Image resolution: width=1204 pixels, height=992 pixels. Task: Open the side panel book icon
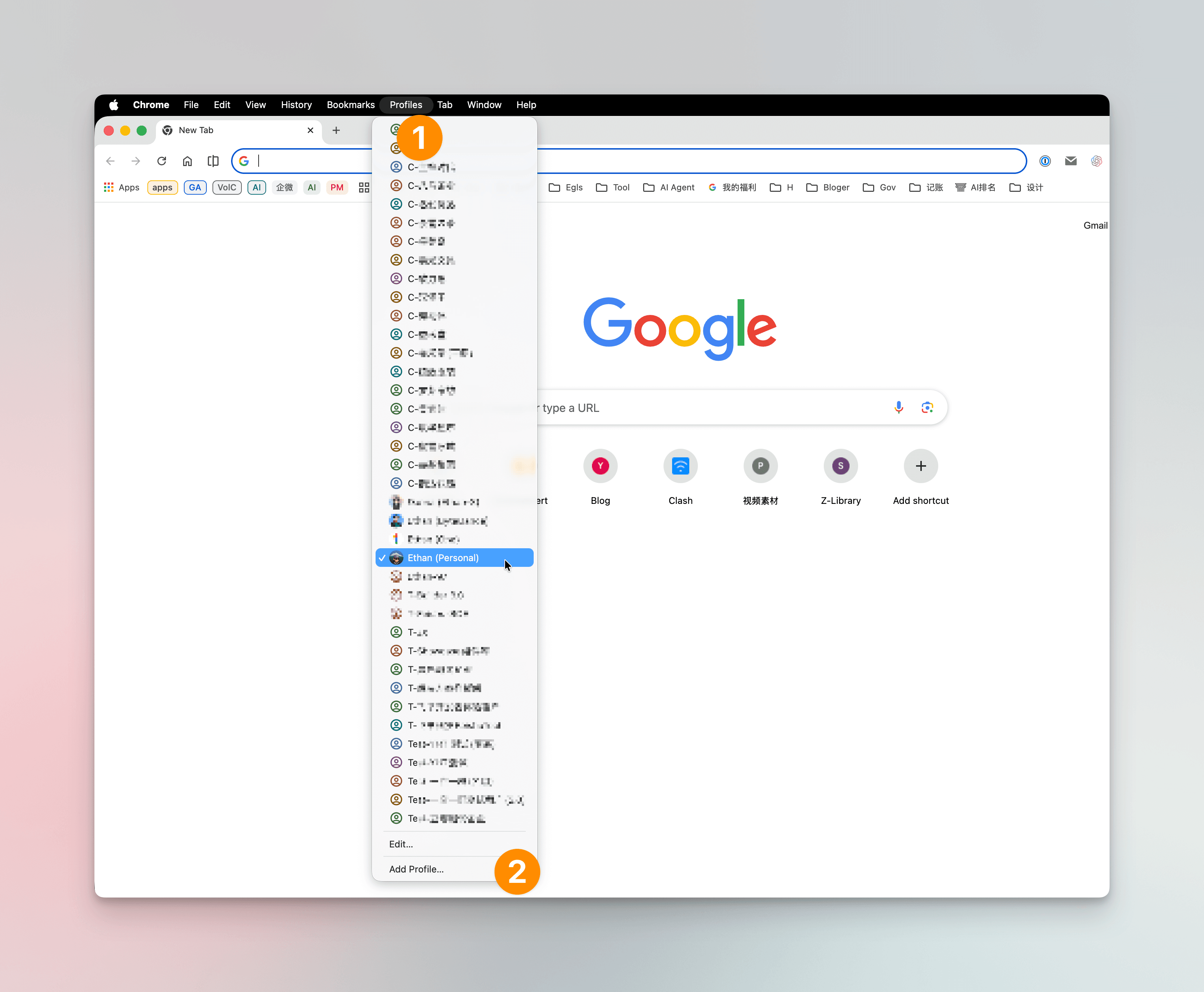coord(213,161)
